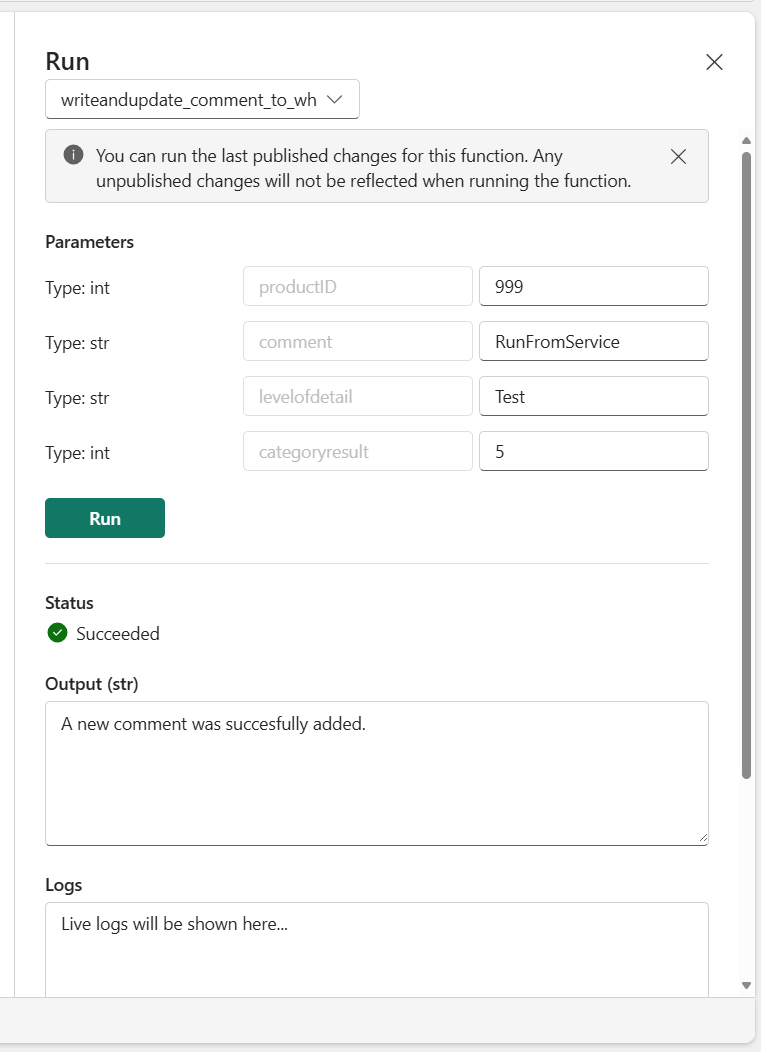Click the categoryresult value field showing 5
Image resolution: width=761 pixels, height=1052 pixels.
(593, 452)
